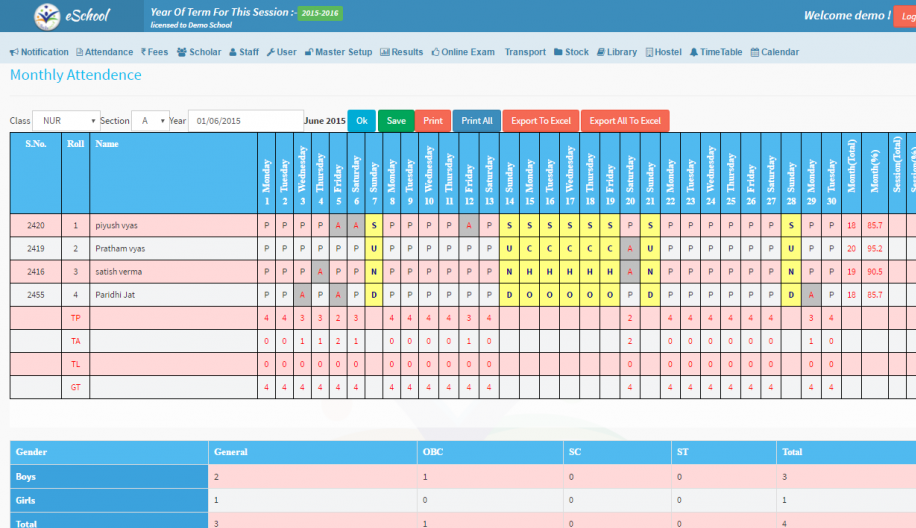Click the Month(Total) column header
This screenshot has width=916, height=528.
point(852,173)
